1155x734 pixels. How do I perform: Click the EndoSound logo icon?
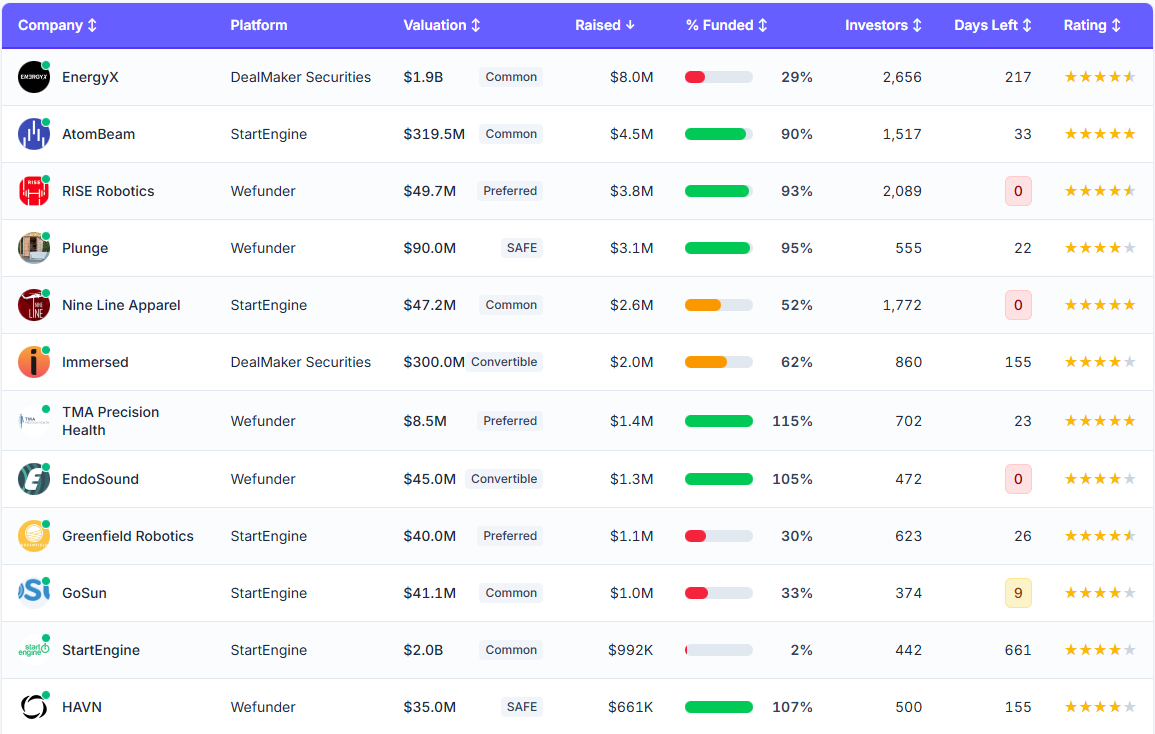click(x=33, y=479)
